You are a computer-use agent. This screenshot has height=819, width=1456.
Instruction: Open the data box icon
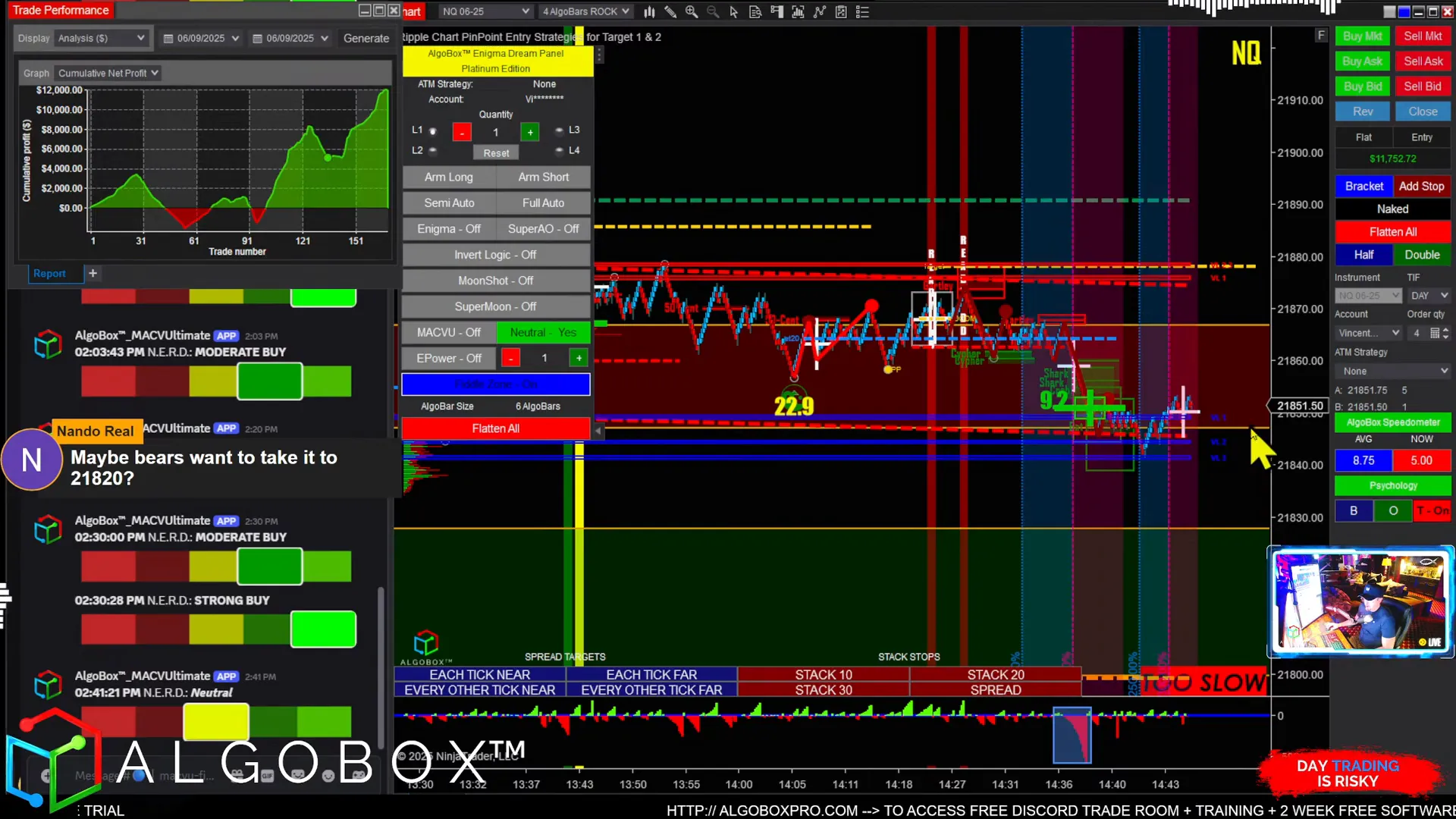[x=755, y=11]
